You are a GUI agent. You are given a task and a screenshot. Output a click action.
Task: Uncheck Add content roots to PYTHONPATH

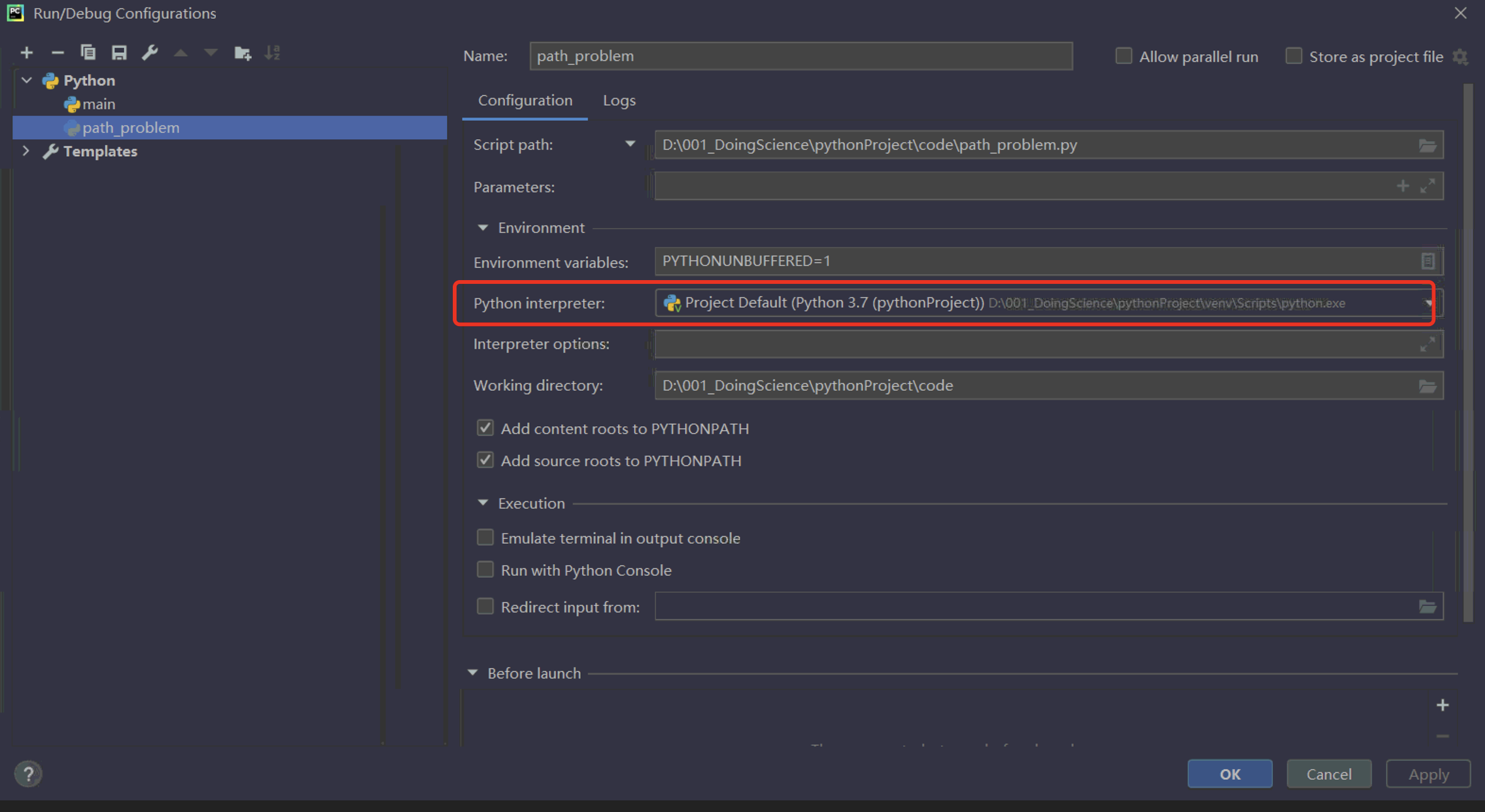[x=485, y=429]
